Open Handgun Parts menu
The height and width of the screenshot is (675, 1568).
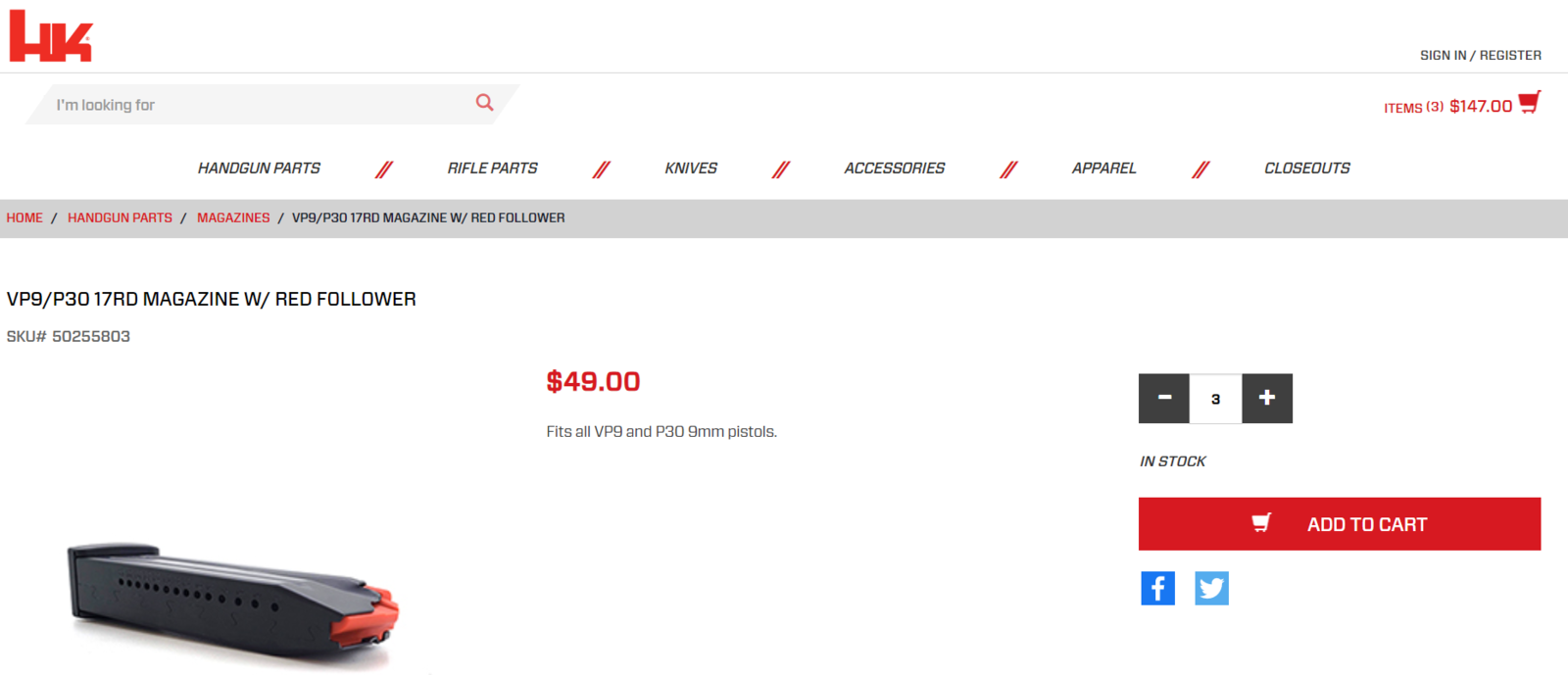coord(259,169)
